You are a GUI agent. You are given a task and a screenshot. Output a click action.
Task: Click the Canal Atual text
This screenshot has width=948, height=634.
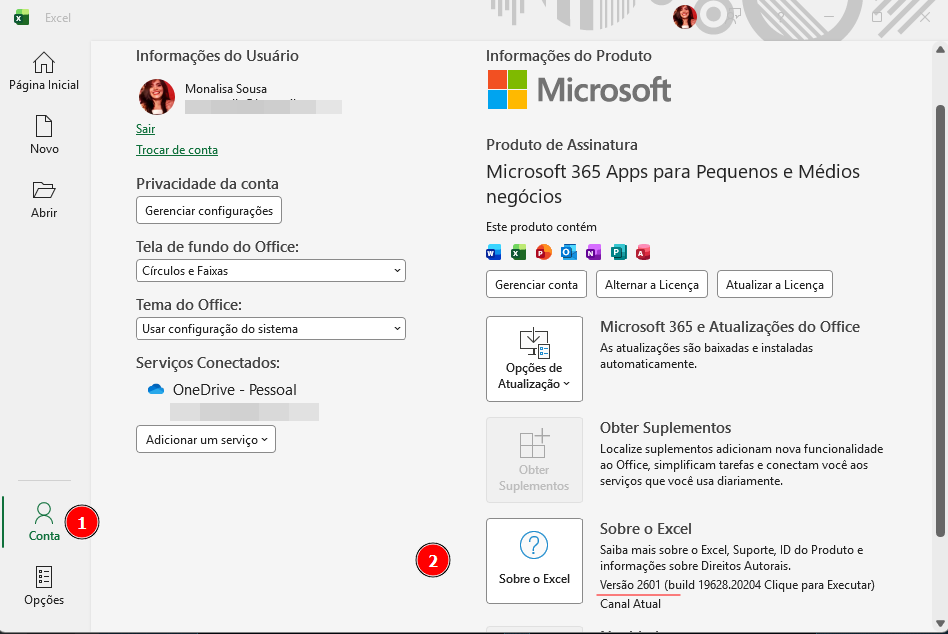(x=630, y=604)
